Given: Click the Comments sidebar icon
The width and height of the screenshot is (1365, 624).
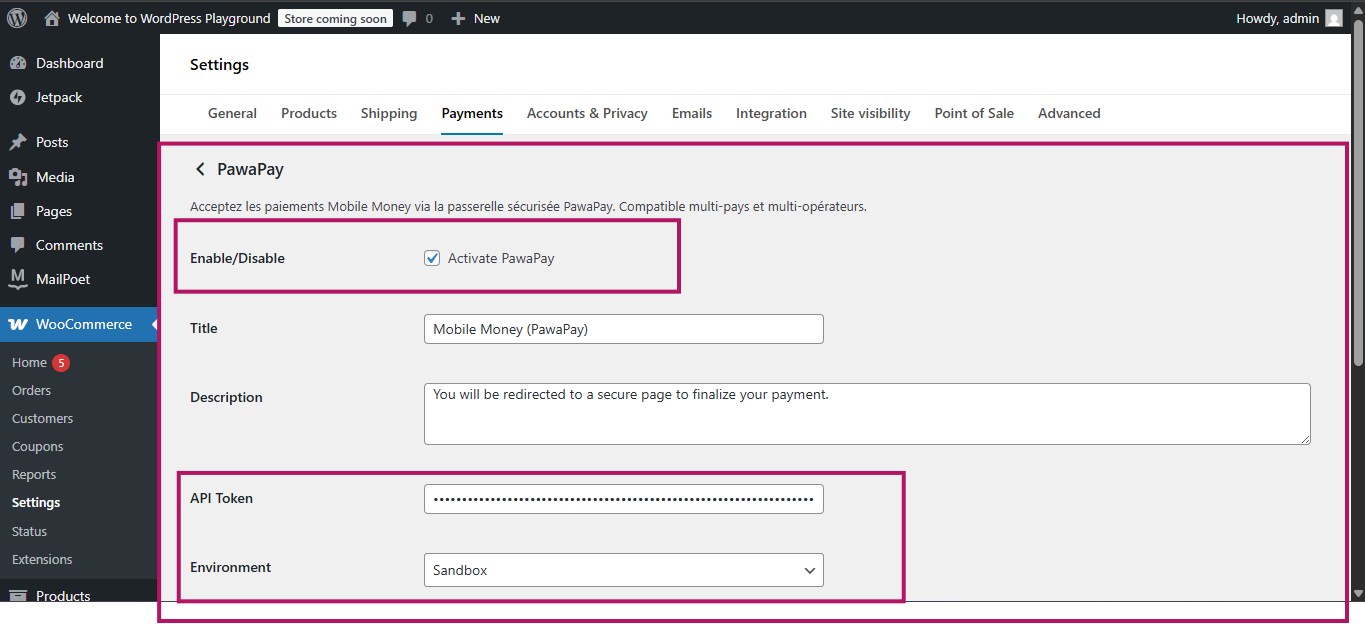Looking at the screenshot, I should tap(18, 245).
